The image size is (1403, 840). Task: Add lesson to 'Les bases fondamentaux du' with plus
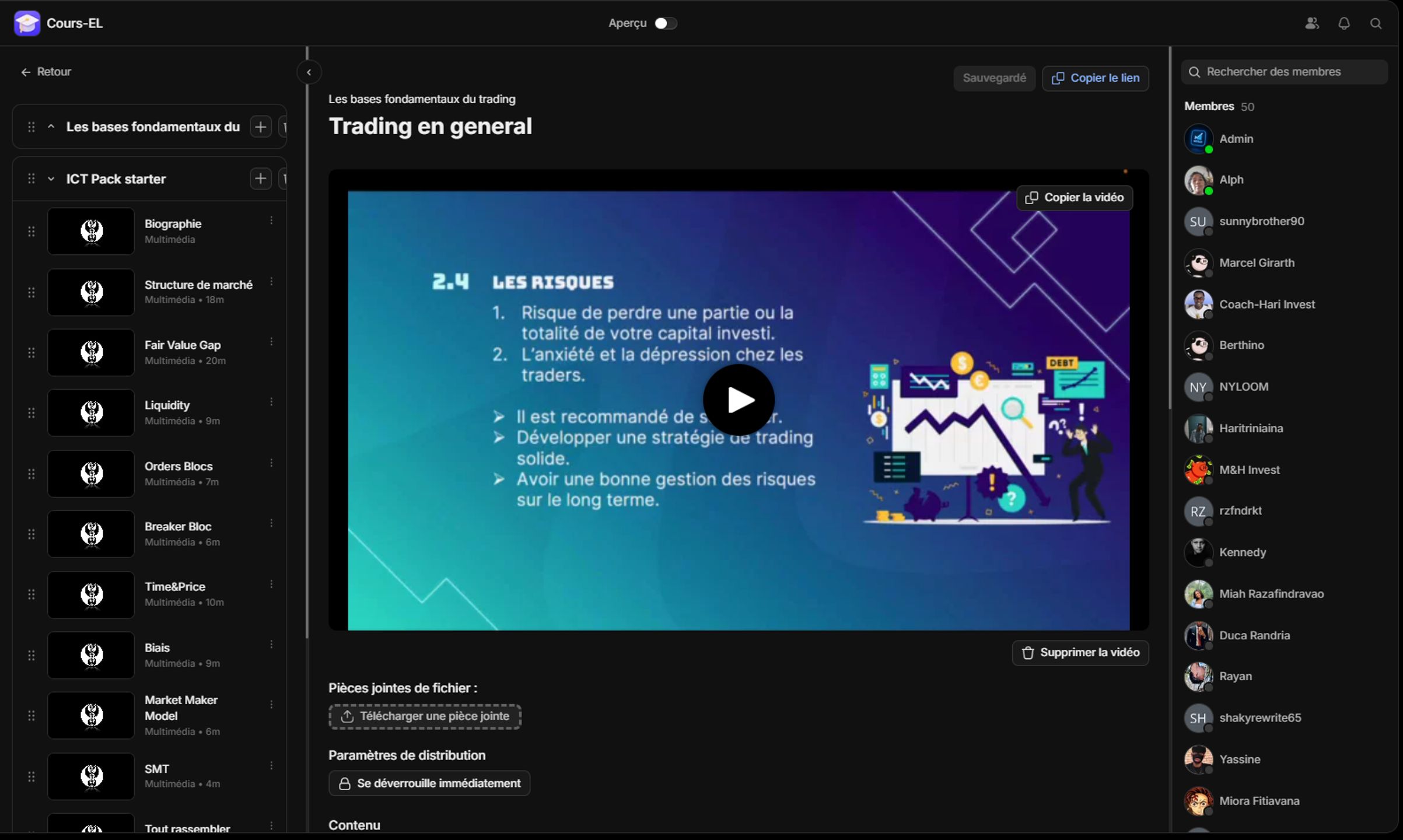point(261,127)
